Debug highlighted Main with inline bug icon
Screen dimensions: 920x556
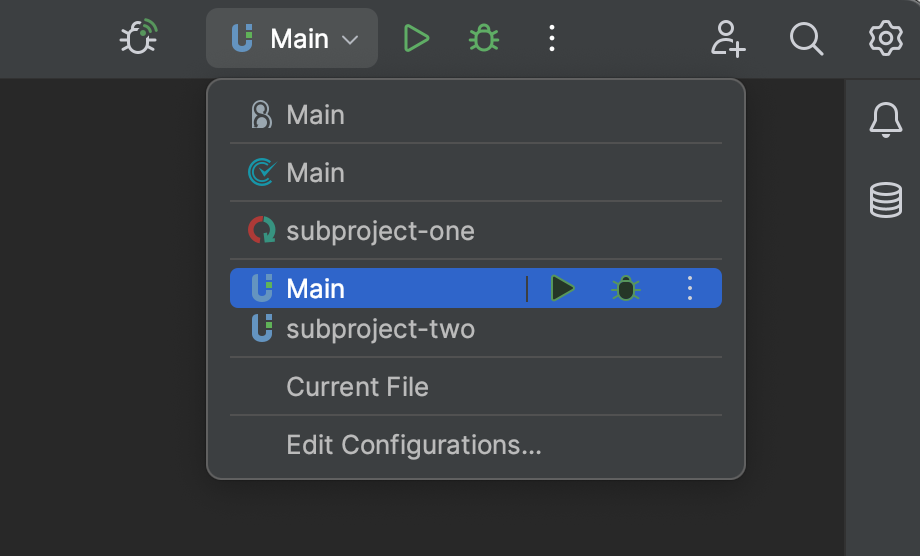click(x=626, y=289)
